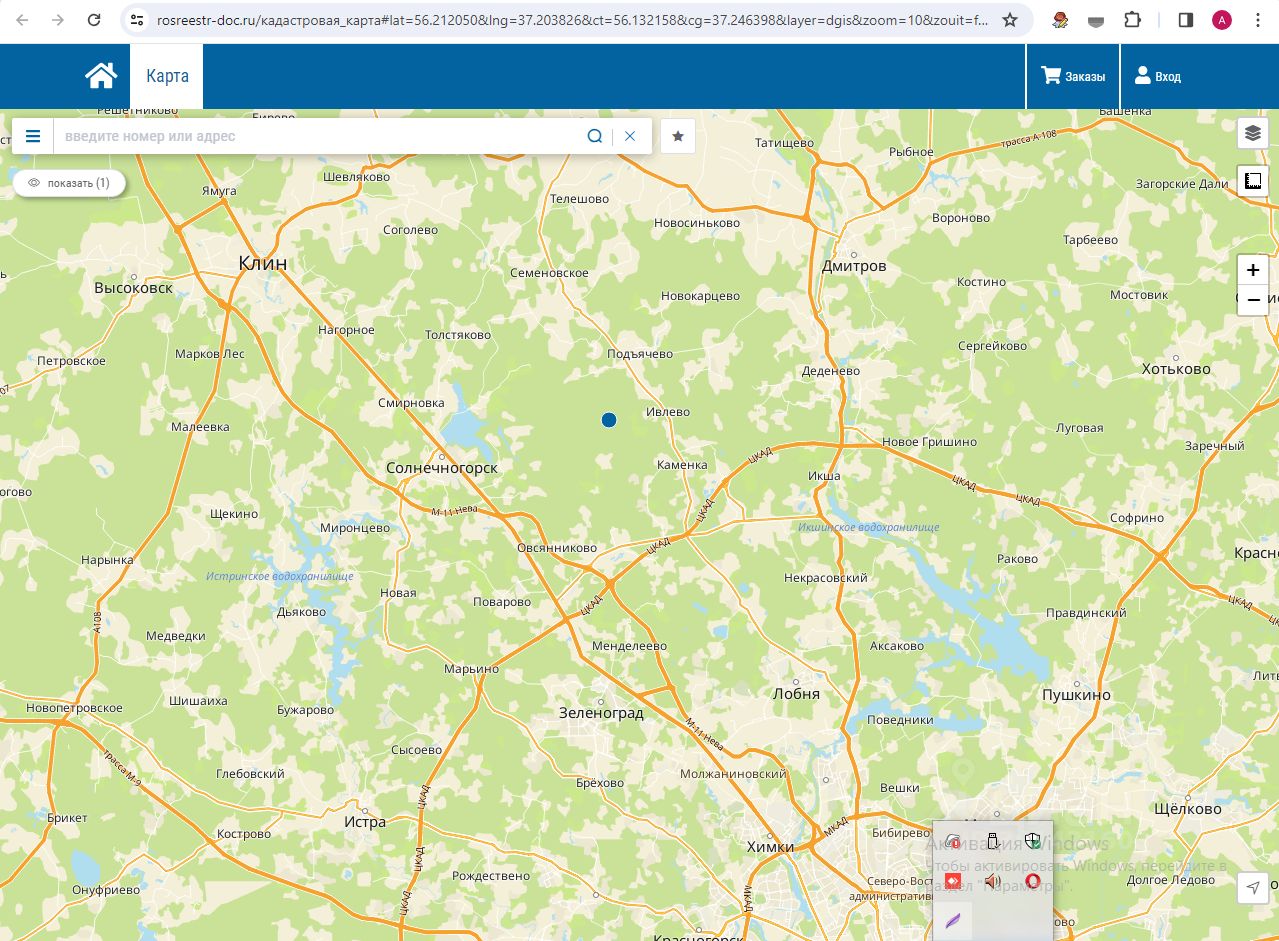
Task: Clear the search field with X icon
Action: click(x=630, y=136)
